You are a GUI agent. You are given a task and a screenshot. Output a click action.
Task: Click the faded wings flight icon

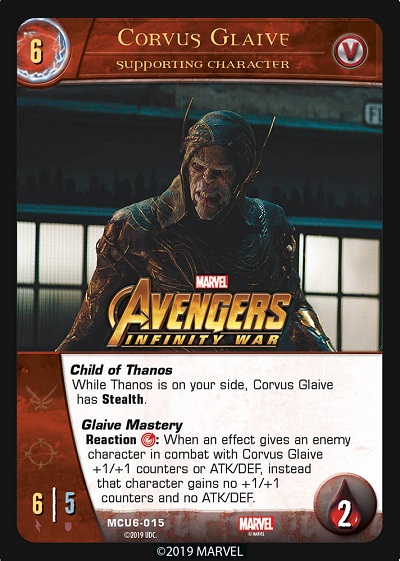click(42, 397)
